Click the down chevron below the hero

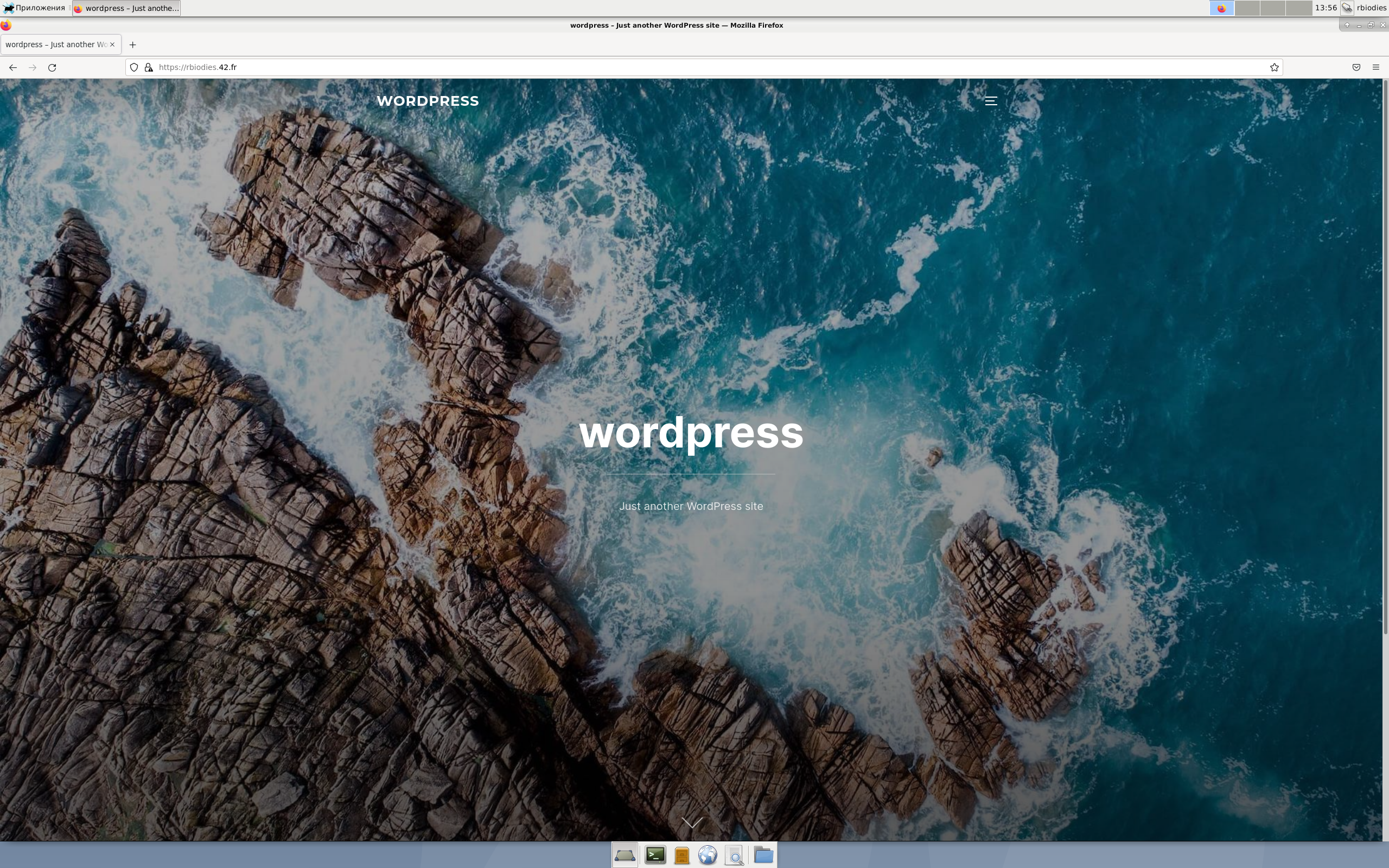point(692,822)
